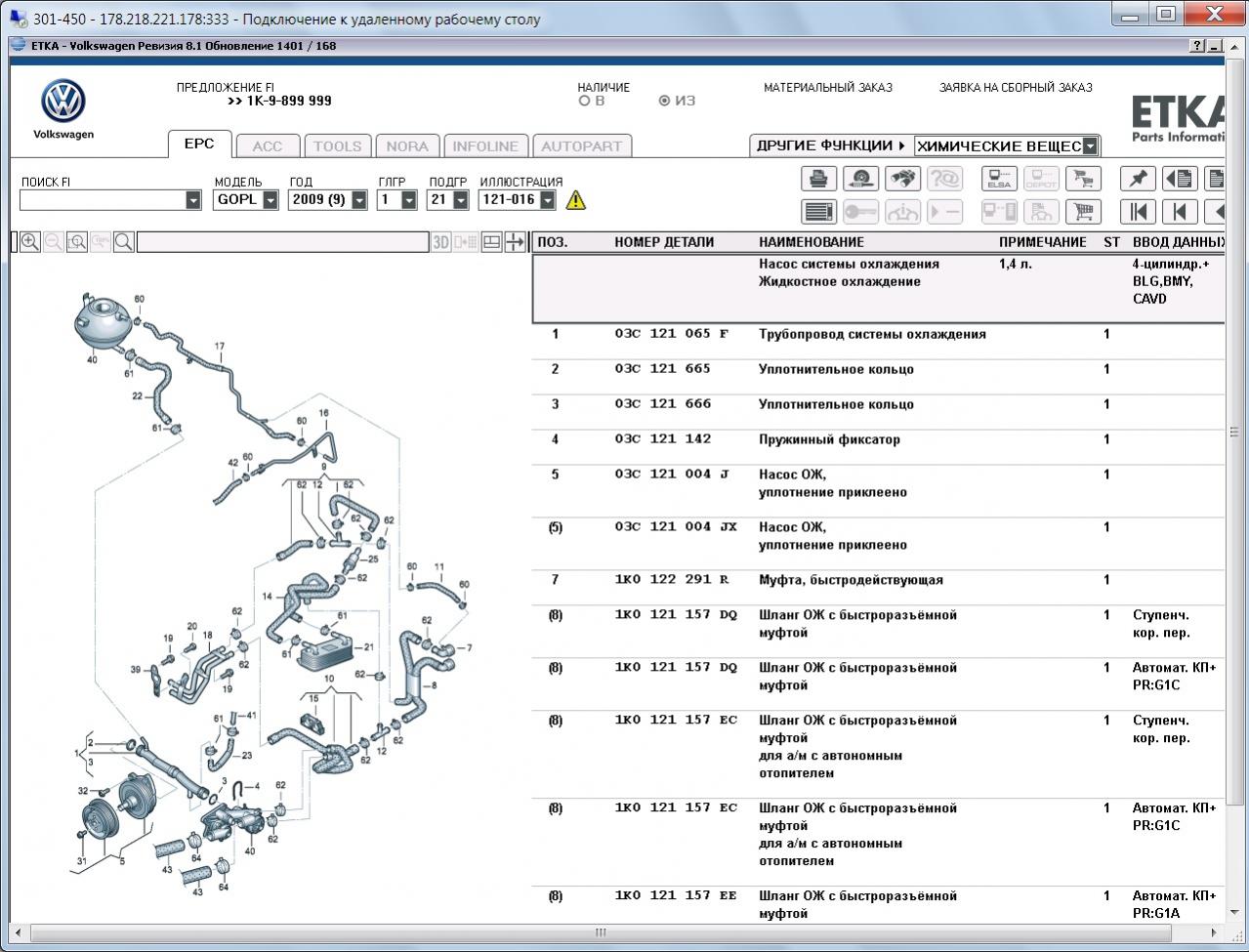1249x952 pixels.
Task: Click the ПОИСК FI input field
Action: [x=103, y=200]
